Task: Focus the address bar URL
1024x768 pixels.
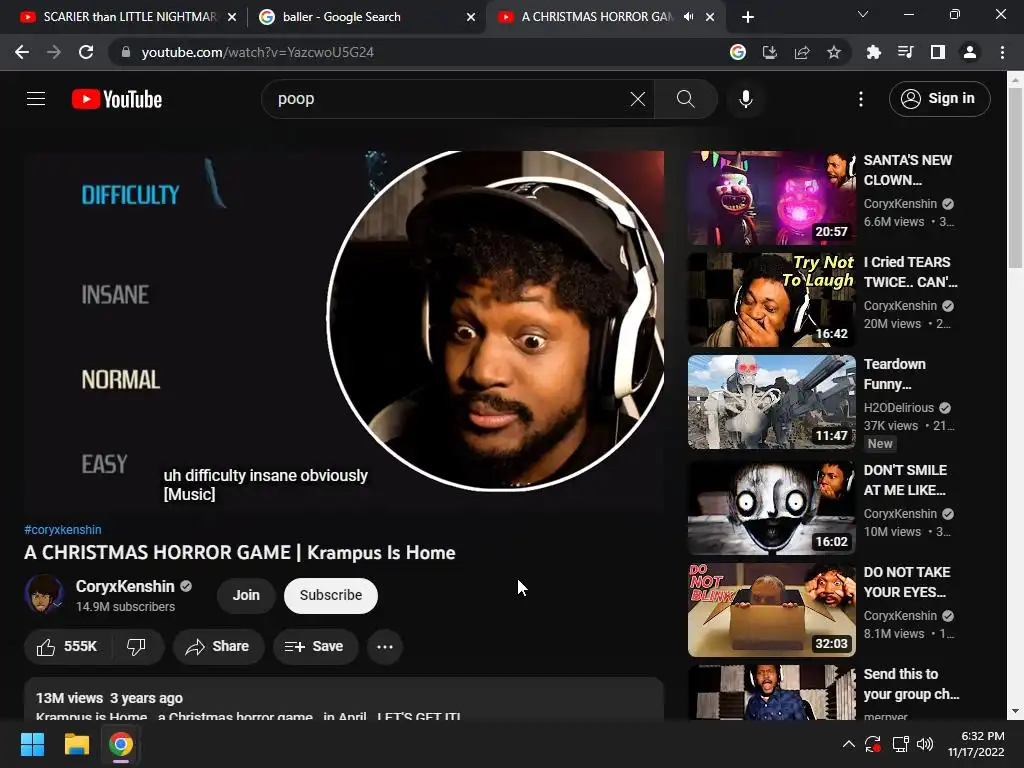Action: (257, 52)
